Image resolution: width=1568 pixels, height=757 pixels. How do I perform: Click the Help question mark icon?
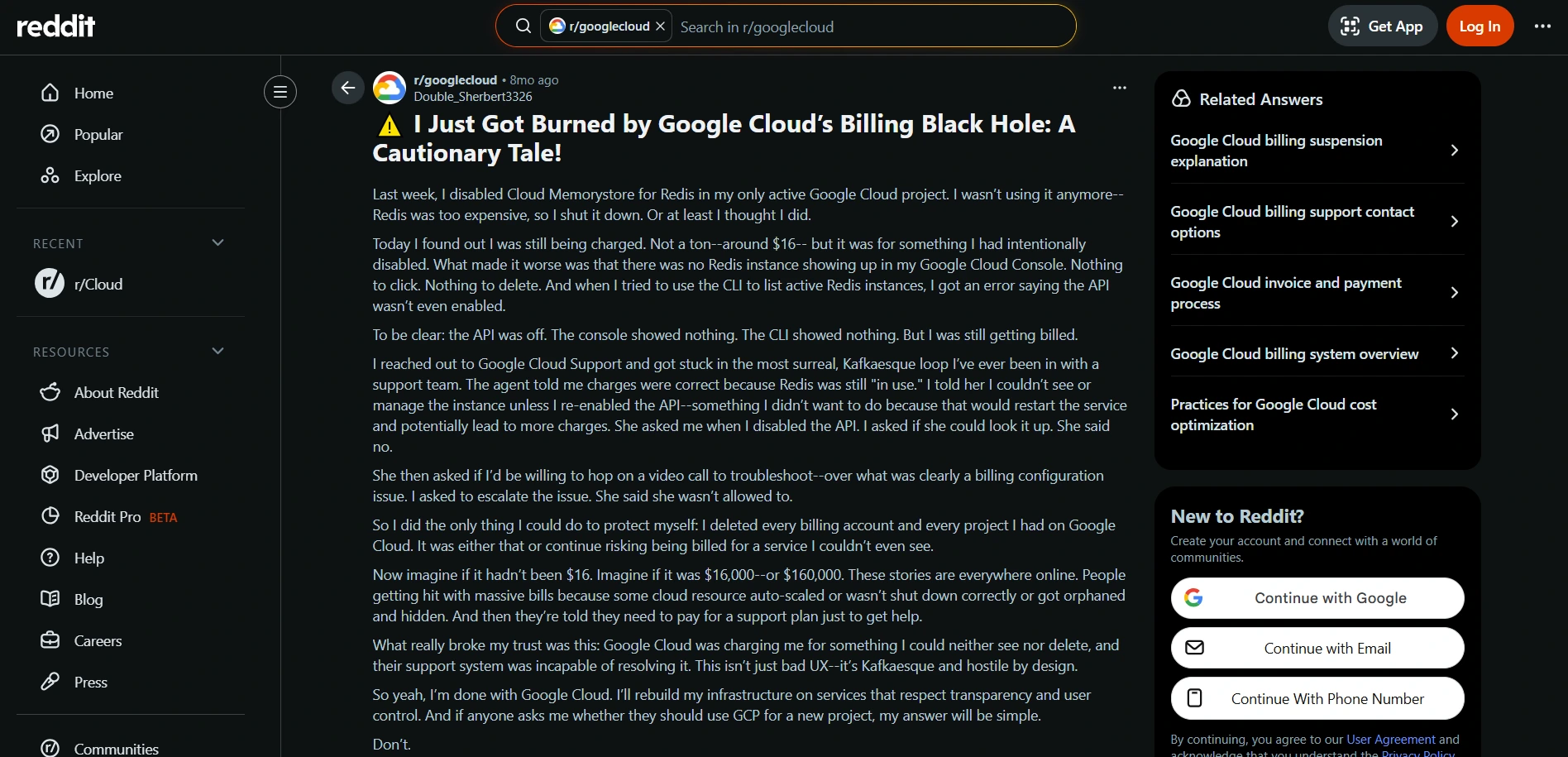[x=50, y=558]
